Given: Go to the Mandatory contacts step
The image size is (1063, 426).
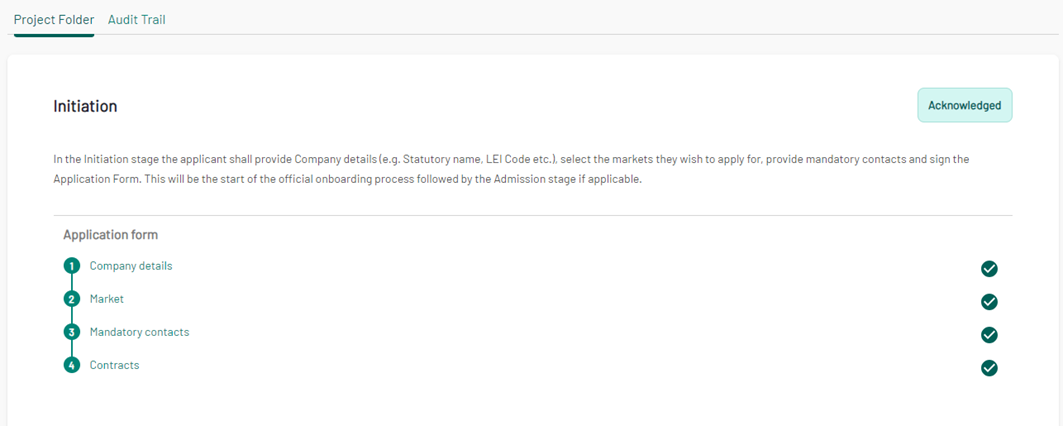Looking at the screenshot, I should 139,332.
